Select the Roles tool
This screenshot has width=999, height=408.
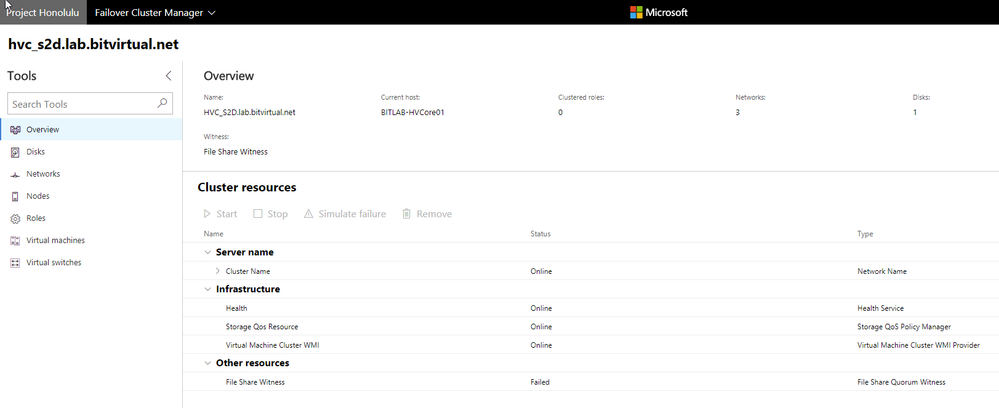point(91,218)
